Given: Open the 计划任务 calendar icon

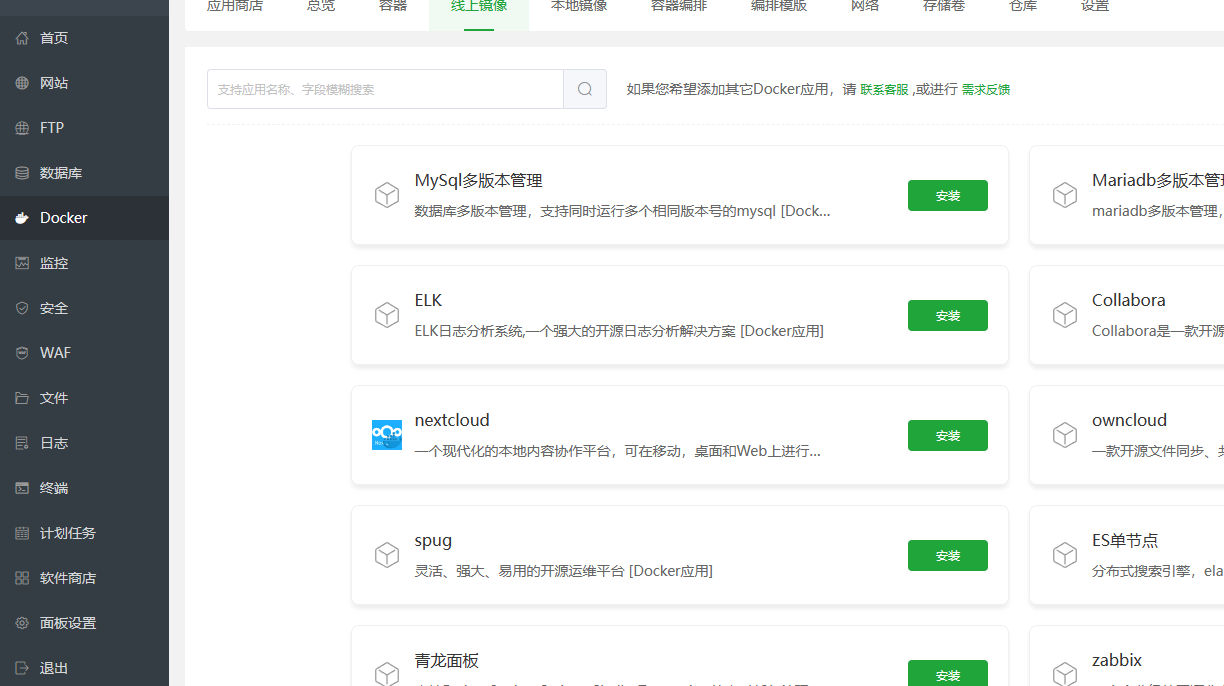Looking at the screenshot, I should click(22, 533).
